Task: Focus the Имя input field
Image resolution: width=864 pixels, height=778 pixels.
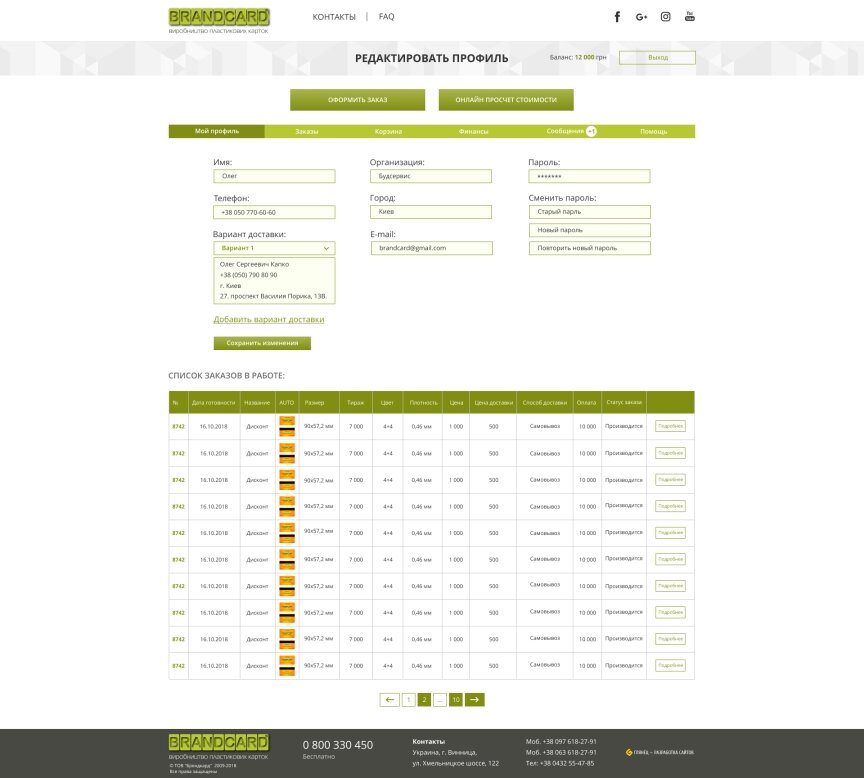Action: 274,176
